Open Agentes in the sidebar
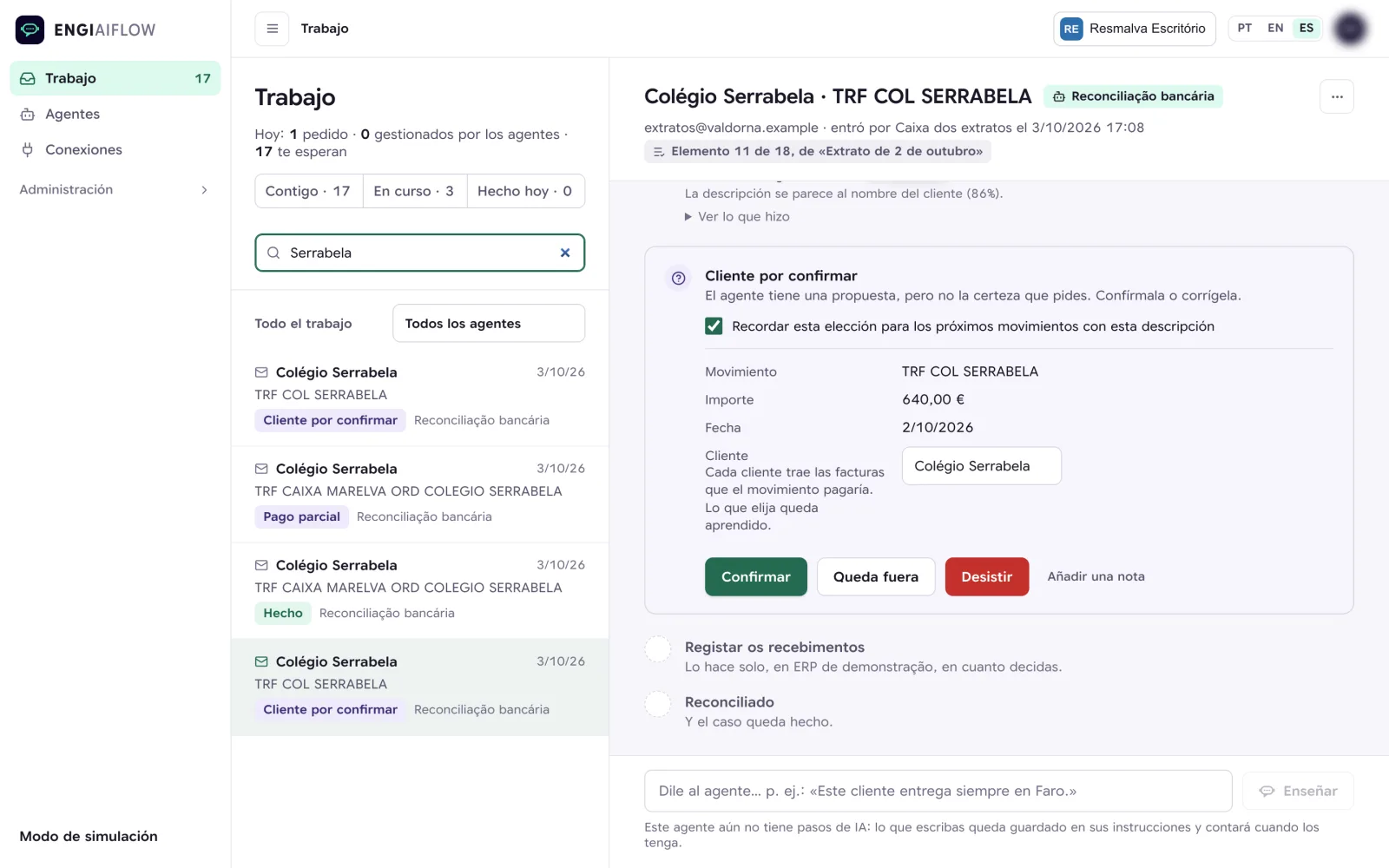This screenshot has height=868, width=1389. pyautogui.click(x=115, y=114)
